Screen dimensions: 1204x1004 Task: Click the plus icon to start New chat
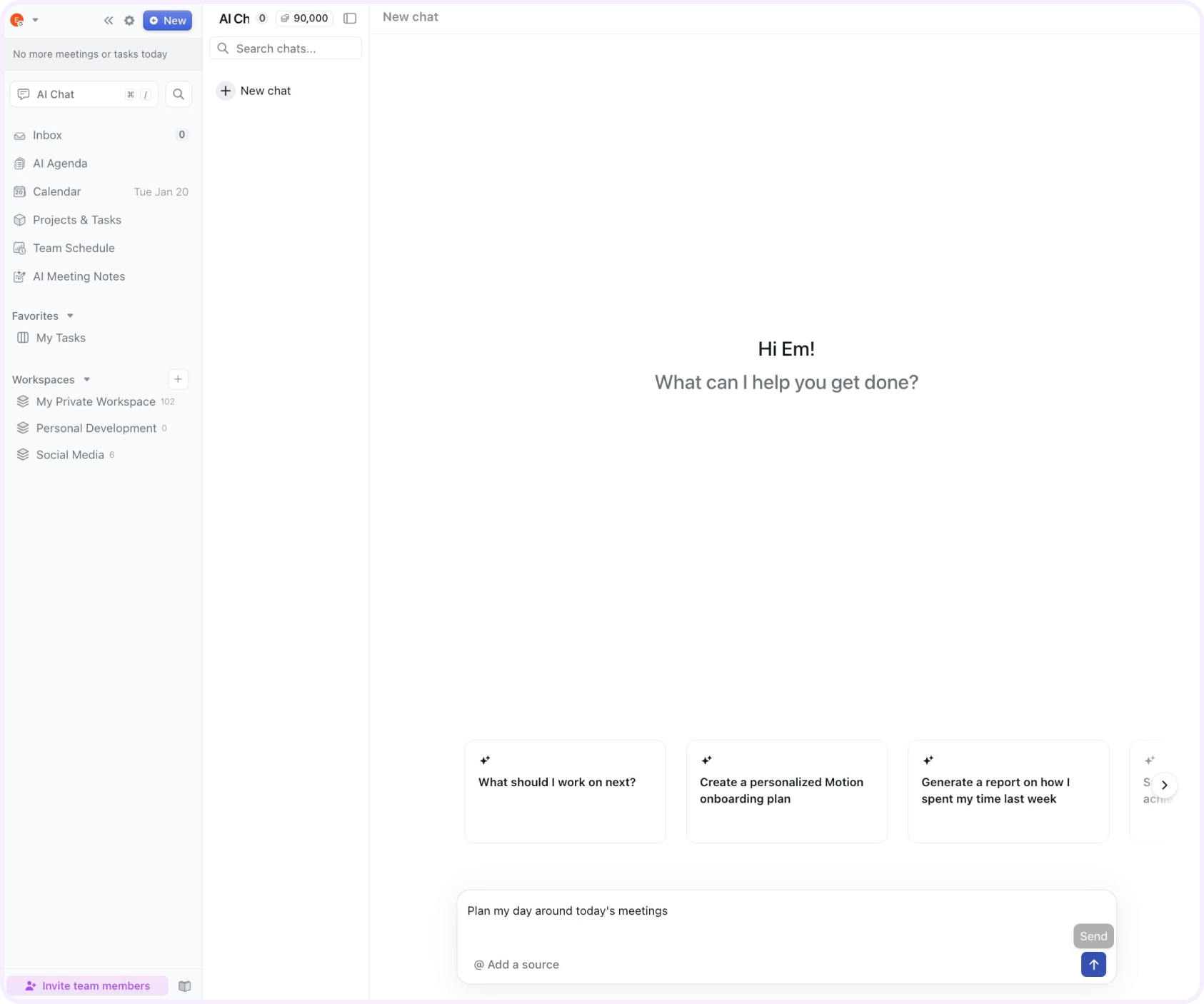pyautogui.click(x=226, y=91)
